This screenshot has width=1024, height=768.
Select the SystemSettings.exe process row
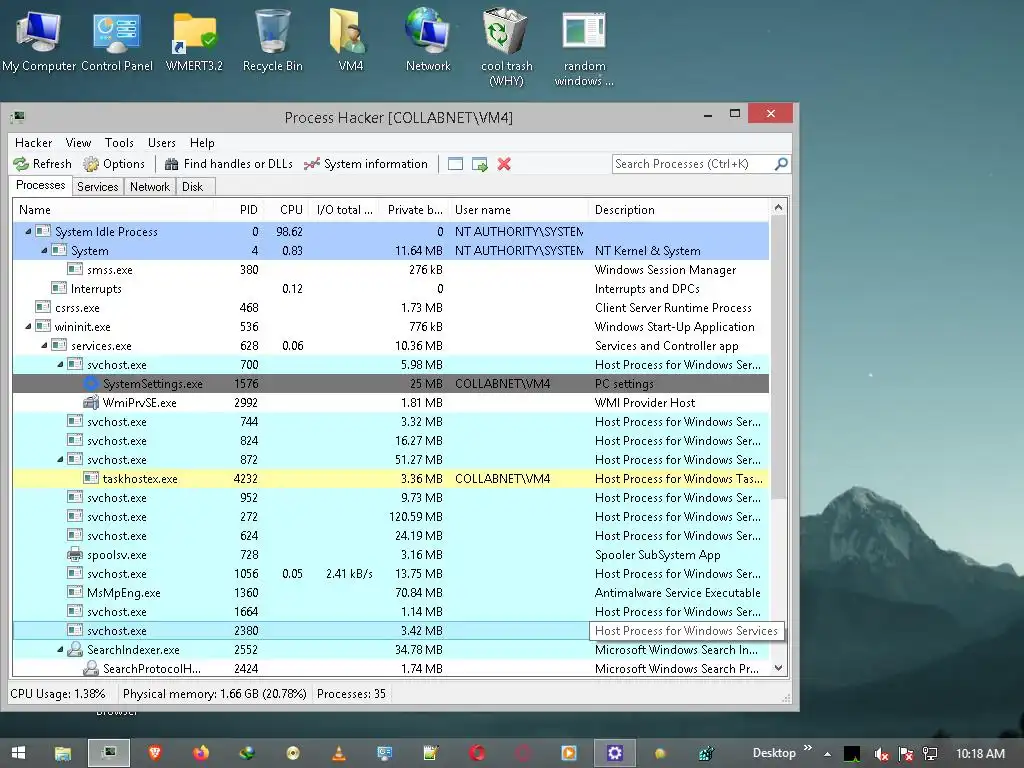click(391, 384)
